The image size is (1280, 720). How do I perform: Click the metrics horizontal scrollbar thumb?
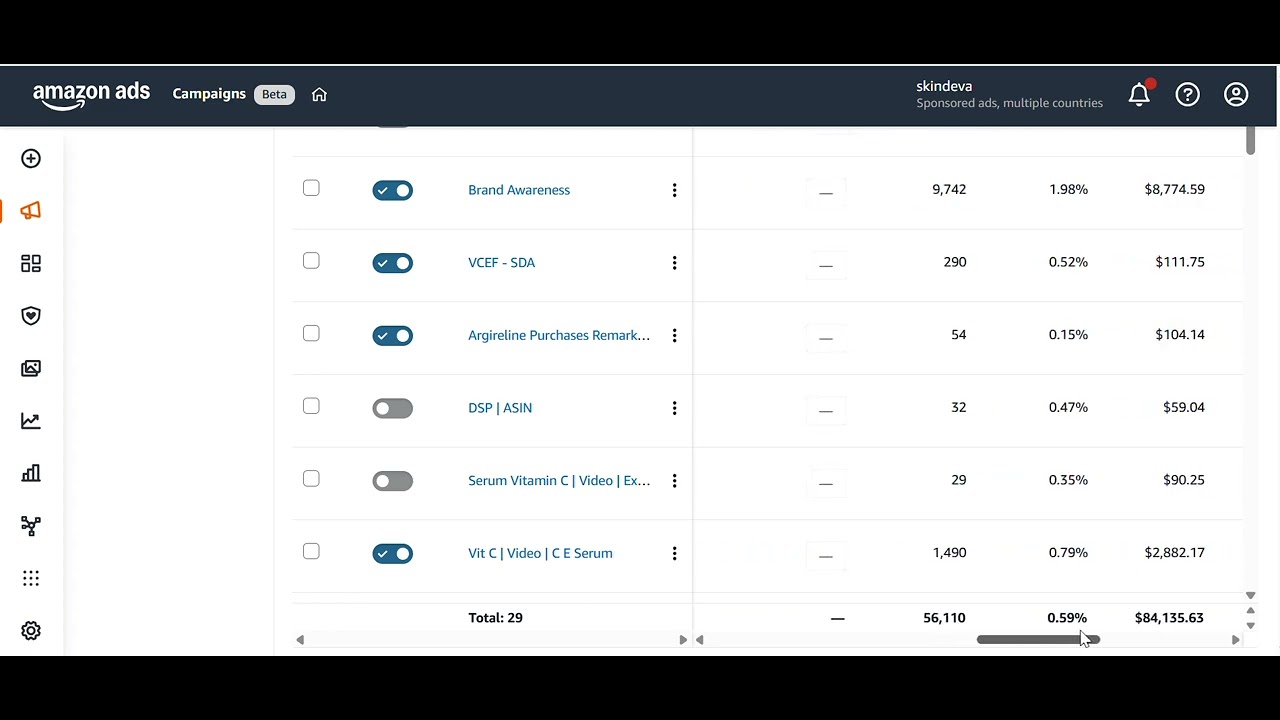tap(1038, 640)
